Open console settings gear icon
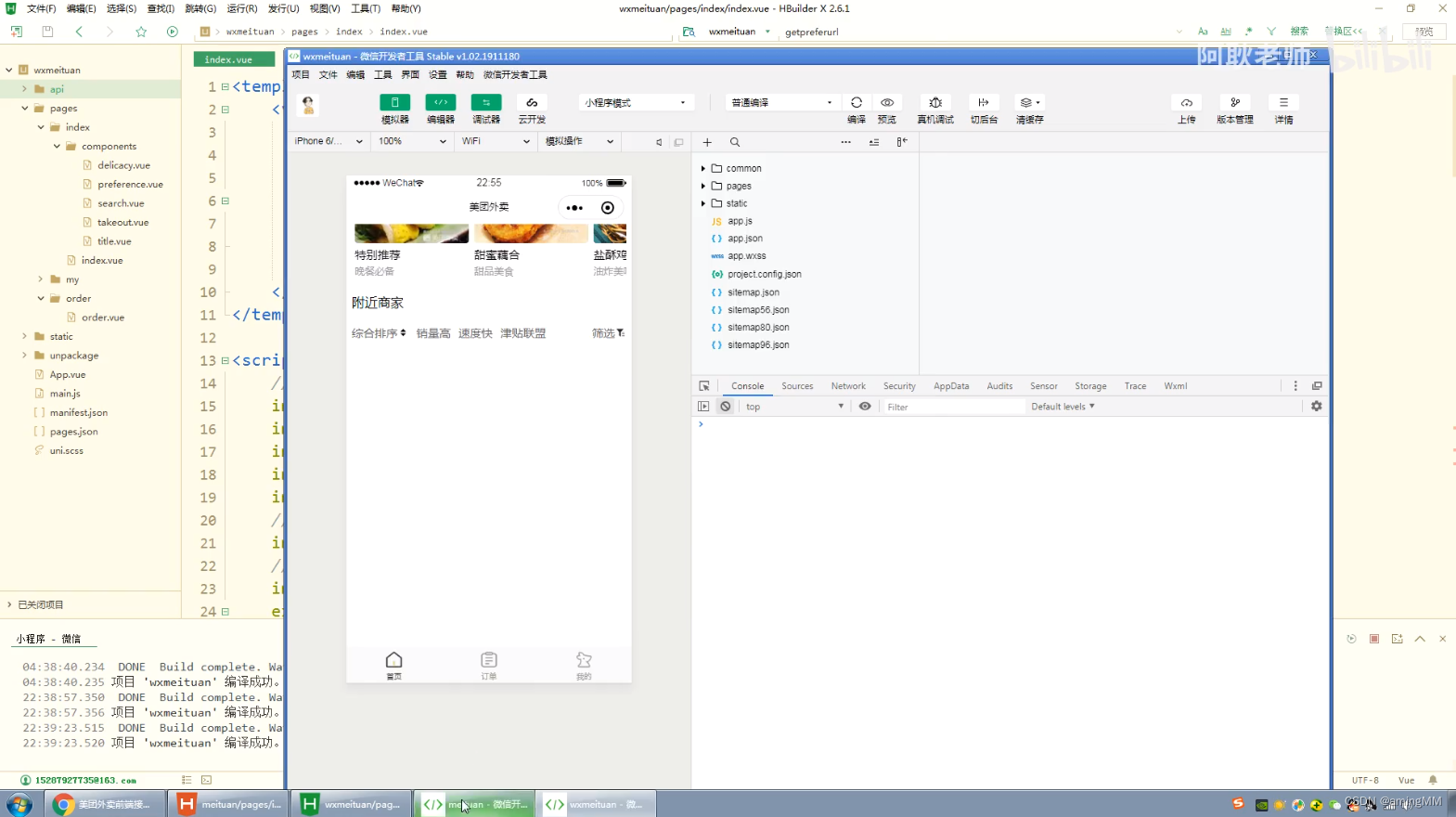The width and height of the screenshot is (1456, 817). point(1316,407)
